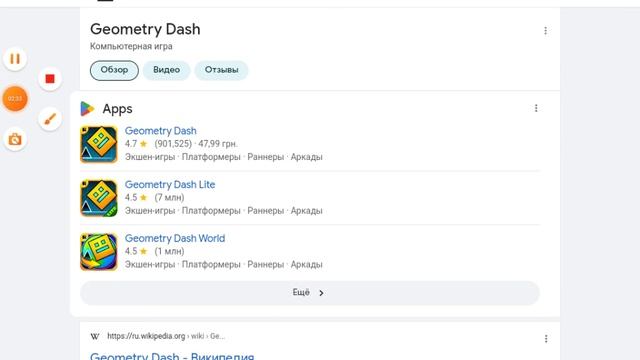Open three-dot menu for Wikipedia result
640x360 pixels.
(x=546, y=339)
